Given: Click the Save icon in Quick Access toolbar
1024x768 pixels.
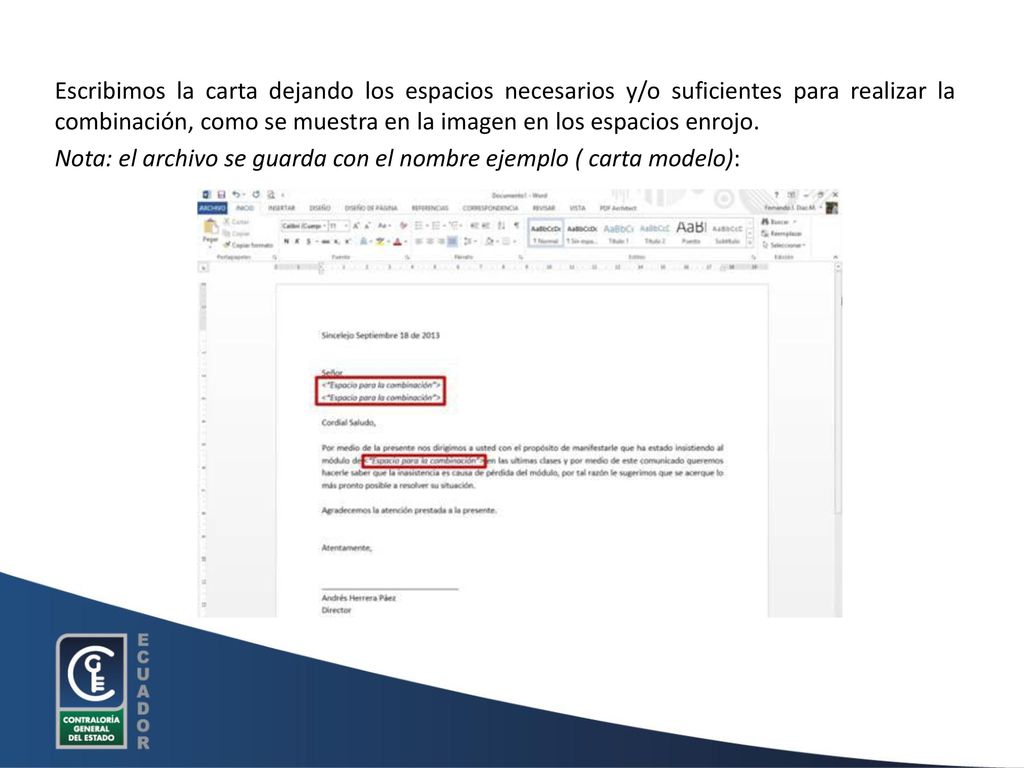Looking at the screenshot, I should [221, 195].
